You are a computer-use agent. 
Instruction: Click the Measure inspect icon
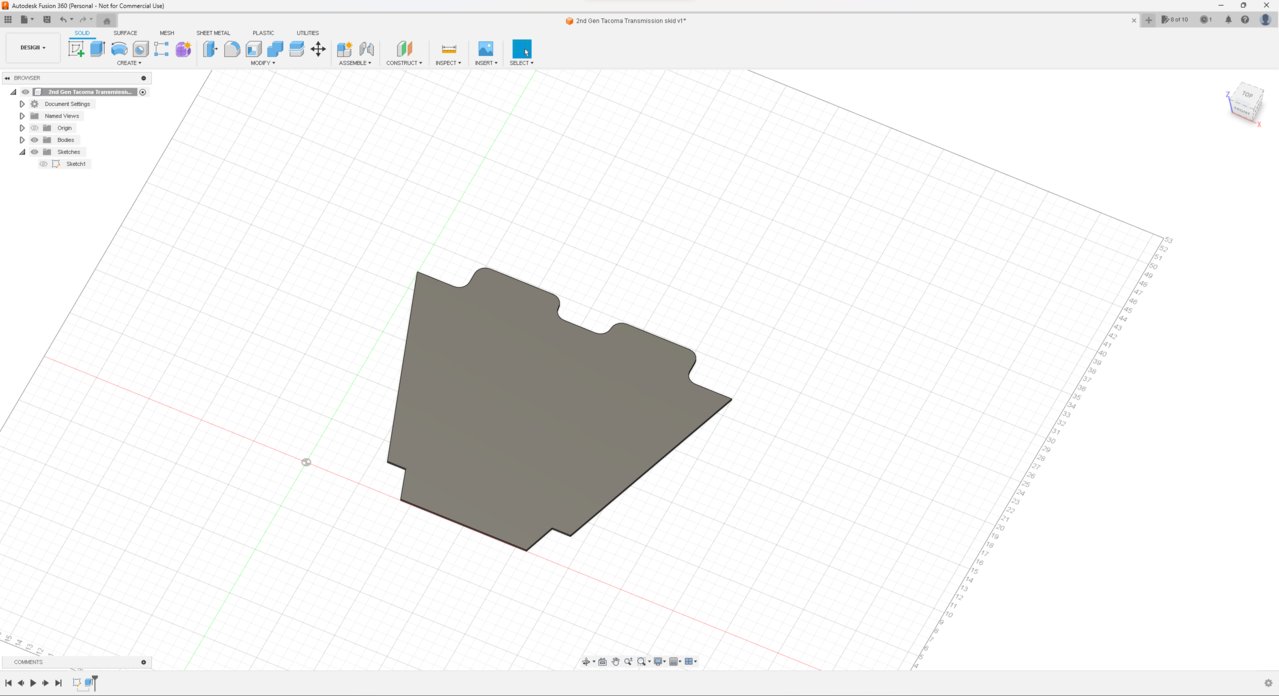click(449, 49)
